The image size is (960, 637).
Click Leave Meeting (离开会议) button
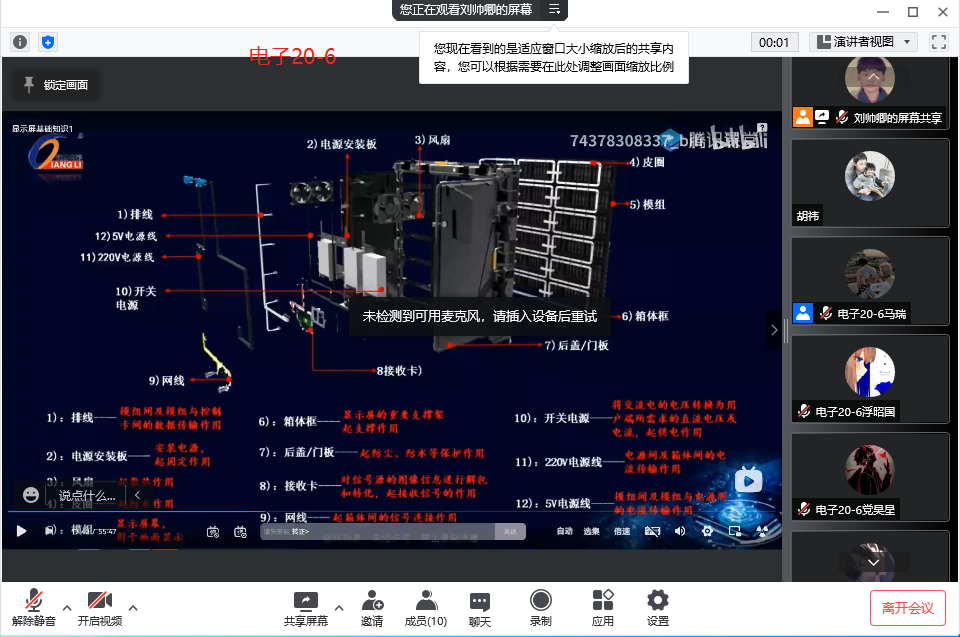[907, 608]
